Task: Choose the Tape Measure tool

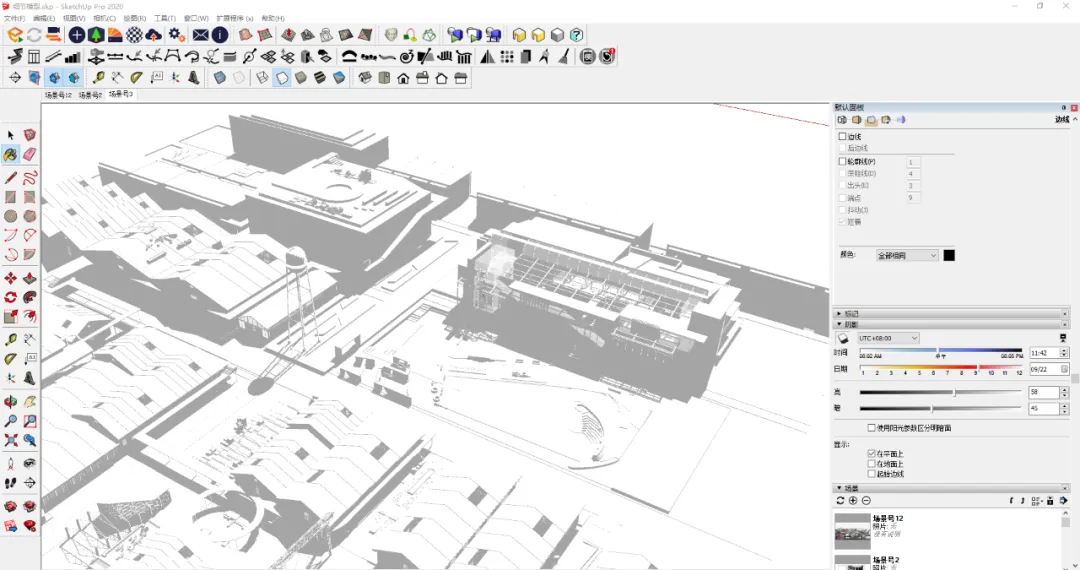Action: click(x=10, y=339)
